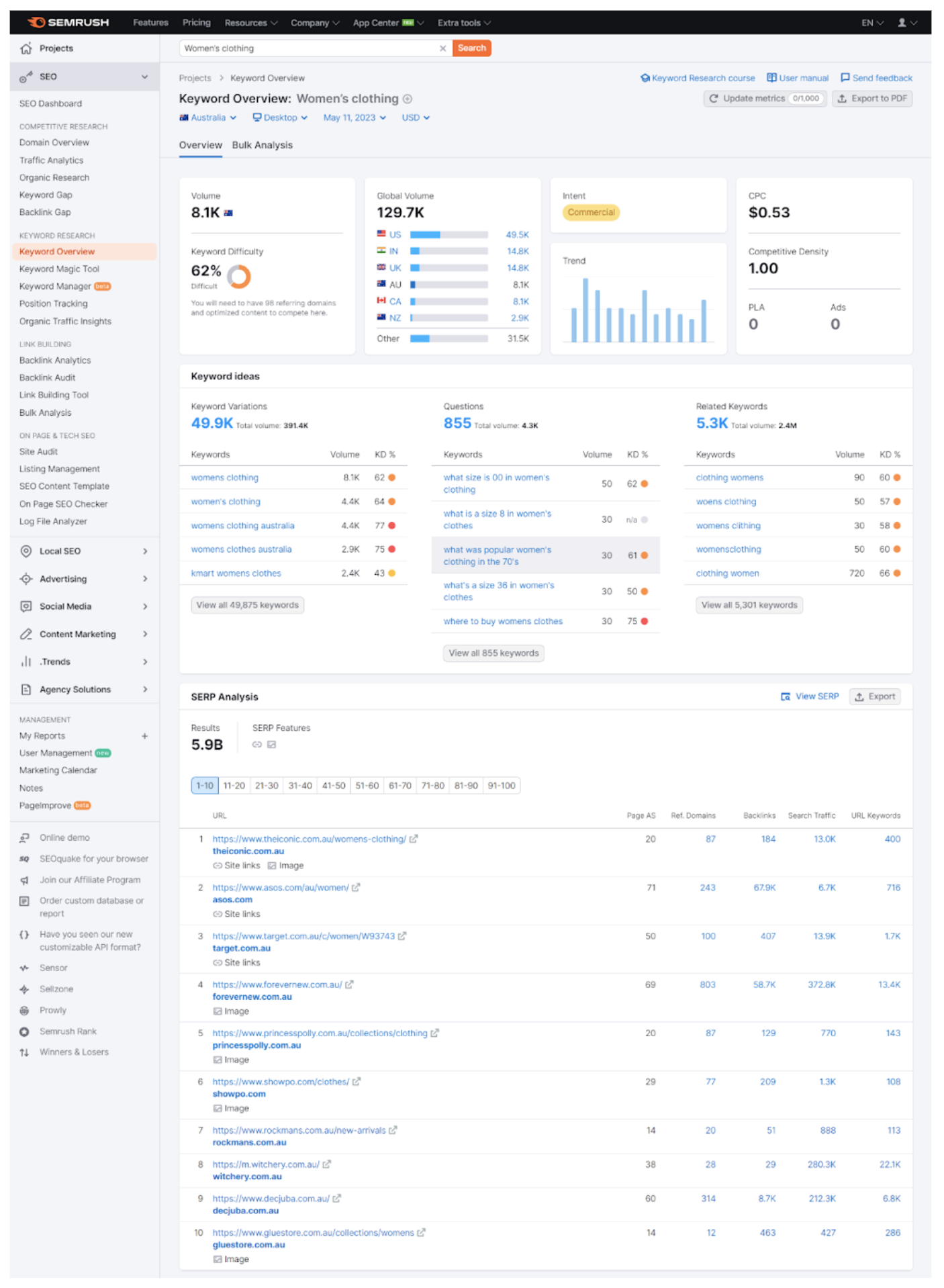
Task: Click Export to PDF button
Action: point(872,99)
